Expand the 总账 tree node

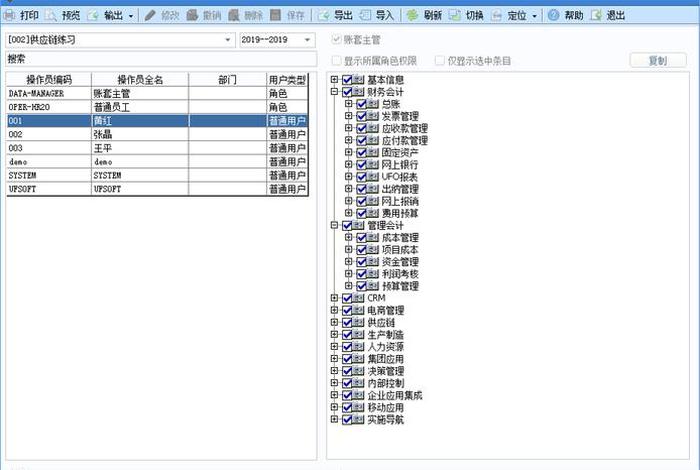(x=349, y=104)
